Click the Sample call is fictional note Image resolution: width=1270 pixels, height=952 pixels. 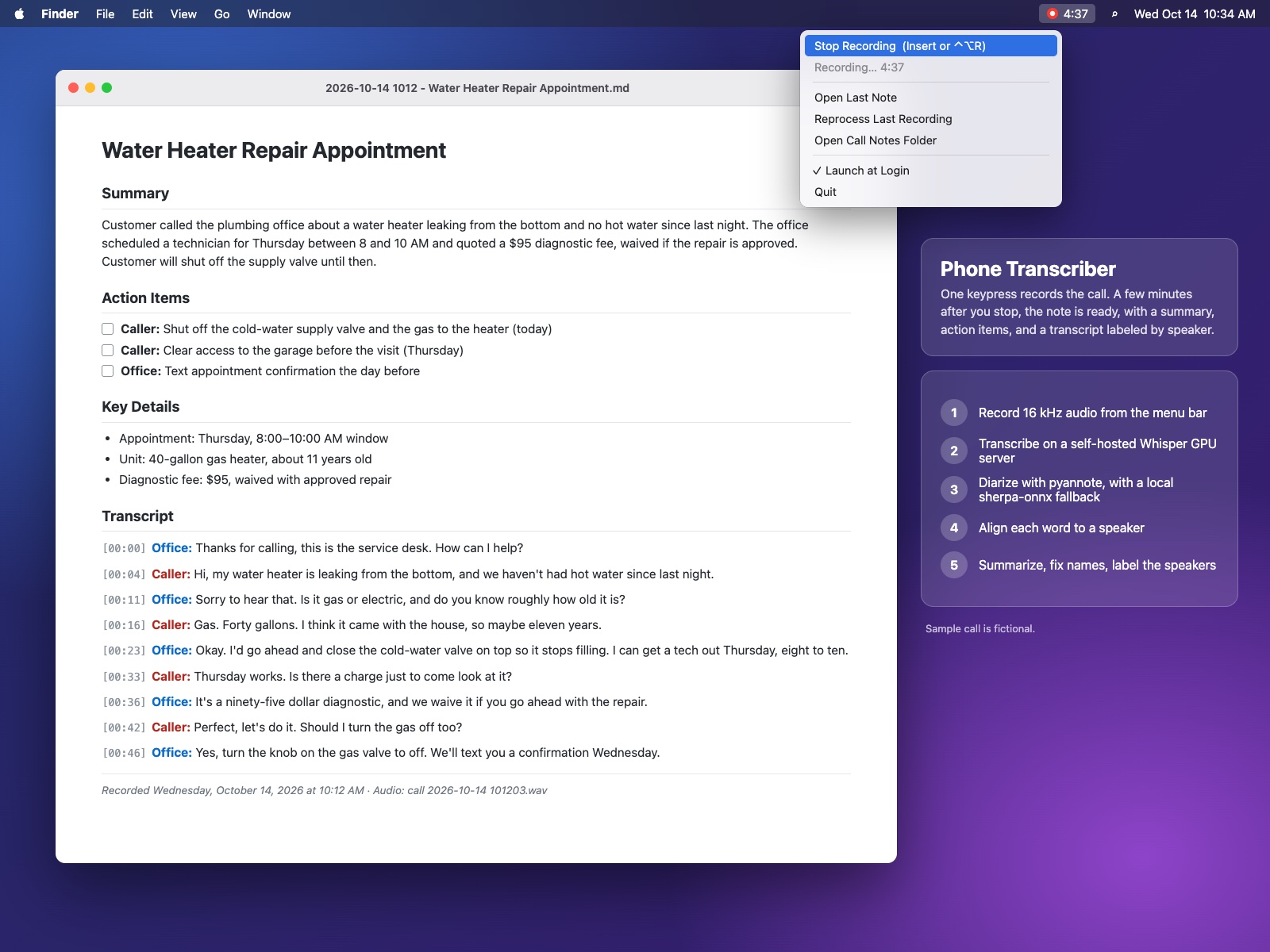click(980, 629)
